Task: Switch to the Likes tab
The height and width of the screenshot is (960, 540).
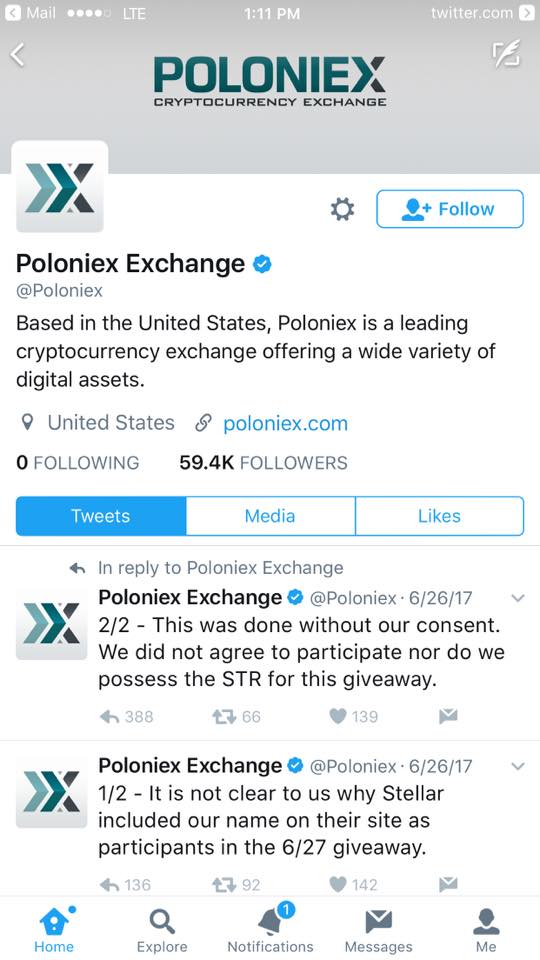Action: point(439,516)
